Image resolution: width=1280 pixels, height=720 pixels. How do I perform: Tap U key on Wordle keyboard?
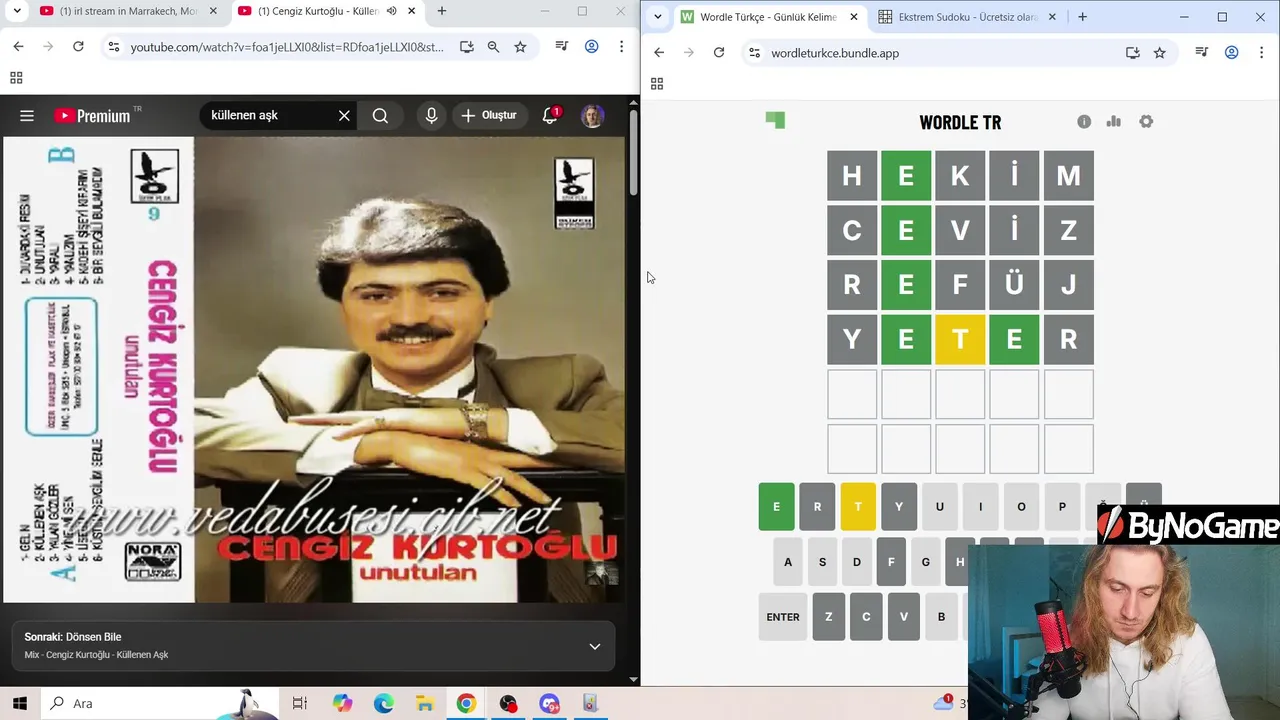(939, 506)
